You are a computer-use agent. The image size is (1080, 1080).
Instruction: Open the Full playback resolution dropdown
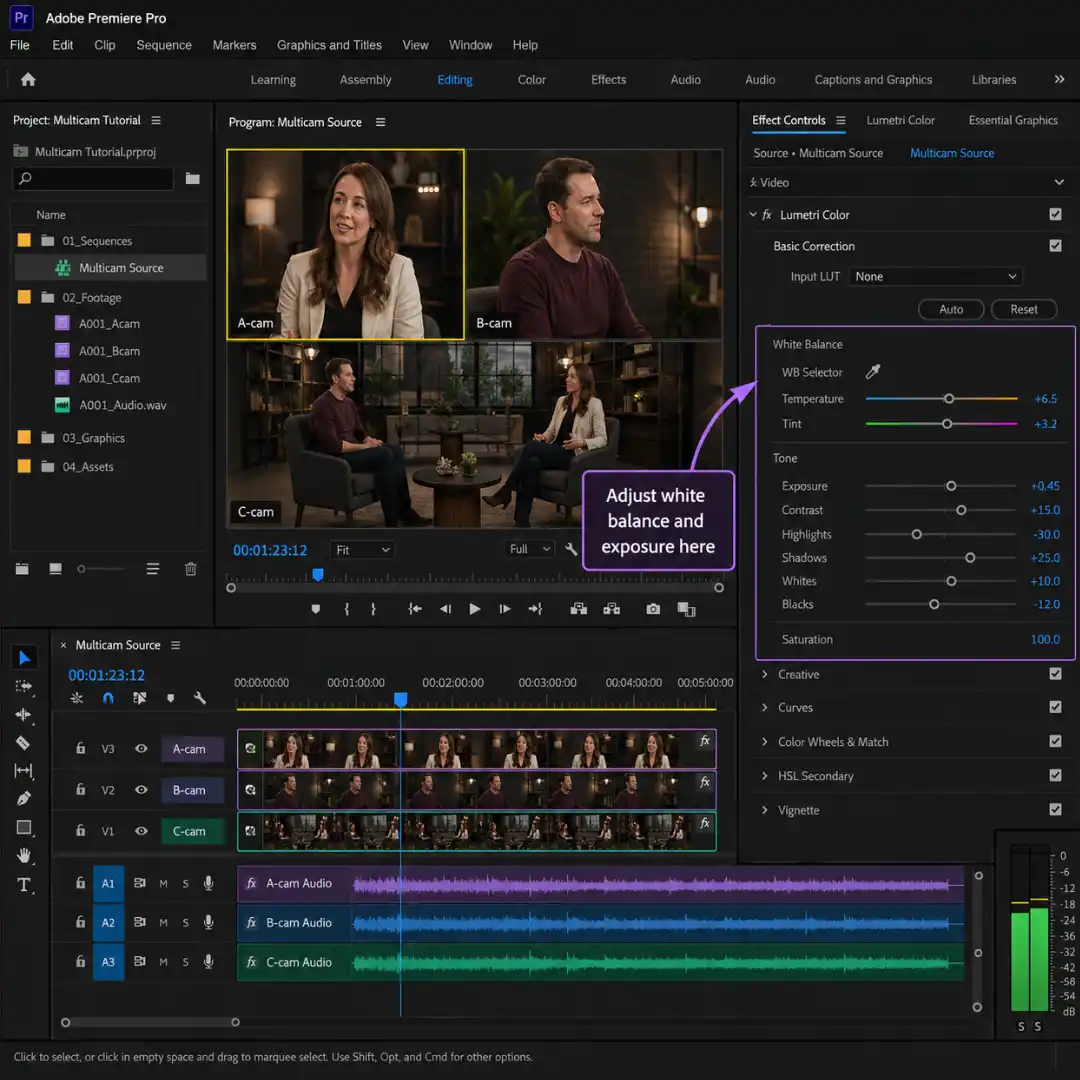(529, 549)
